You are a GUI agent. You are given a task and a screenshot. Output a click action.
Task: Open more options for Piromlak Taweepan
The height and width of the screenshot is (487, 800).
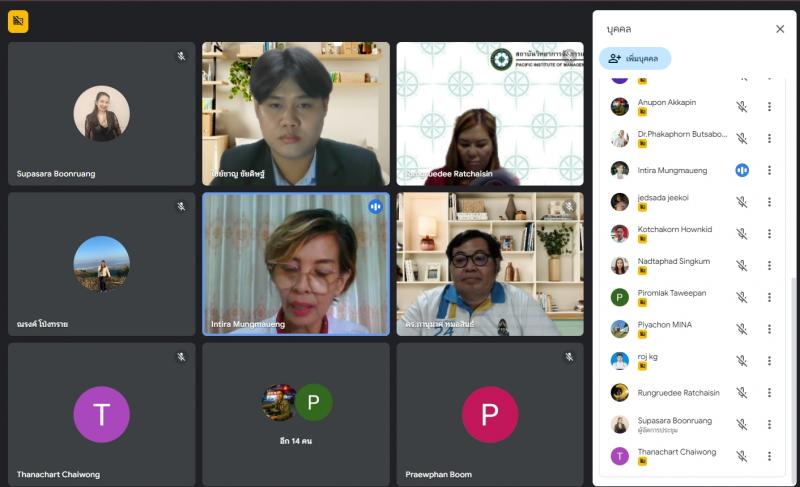pos(769,297)
